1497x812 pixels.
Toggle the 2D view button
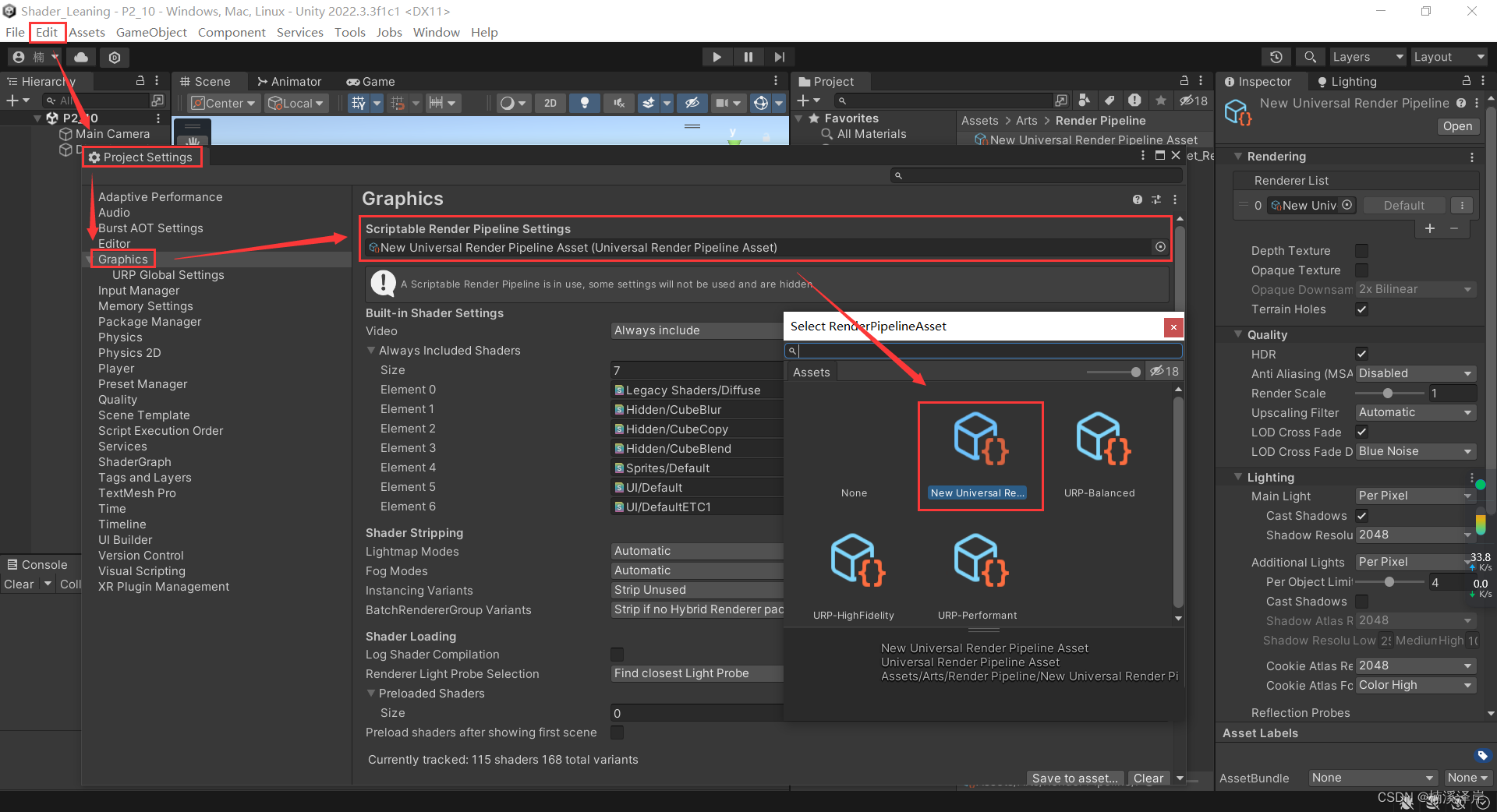pos(550,103)
